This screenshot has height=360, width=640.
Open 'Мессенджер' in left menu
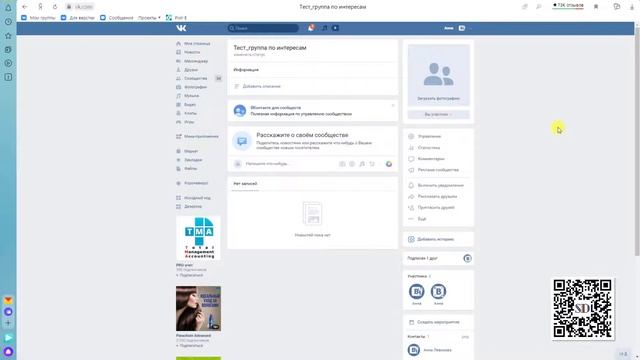click(x=192, y=61)
